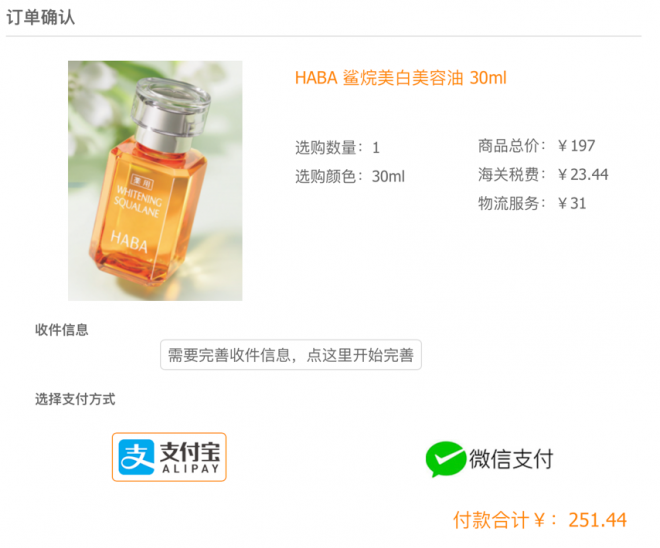
Task: Click the 物流服务 ¥31 fee
Action: [572, 204]
